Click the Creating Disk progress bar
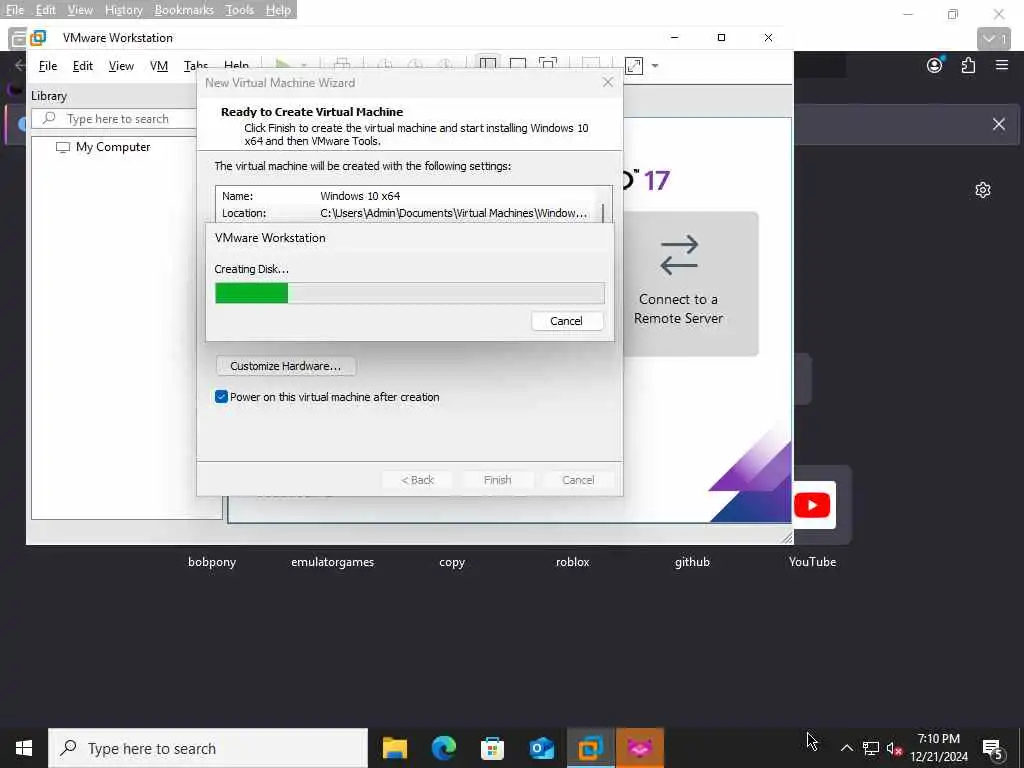 [409, 293]
